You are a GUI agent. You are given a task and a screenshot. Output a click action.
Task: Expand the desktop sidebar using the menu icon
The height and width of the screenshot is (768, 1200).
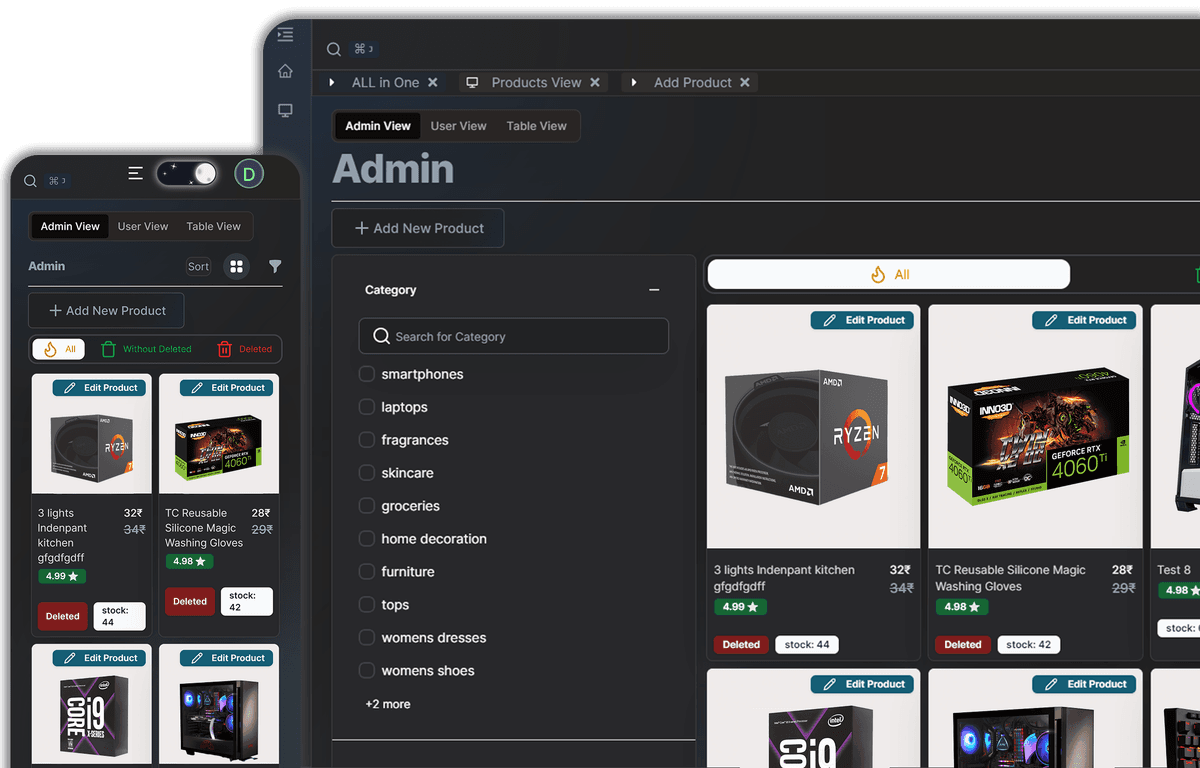(285, 35)
